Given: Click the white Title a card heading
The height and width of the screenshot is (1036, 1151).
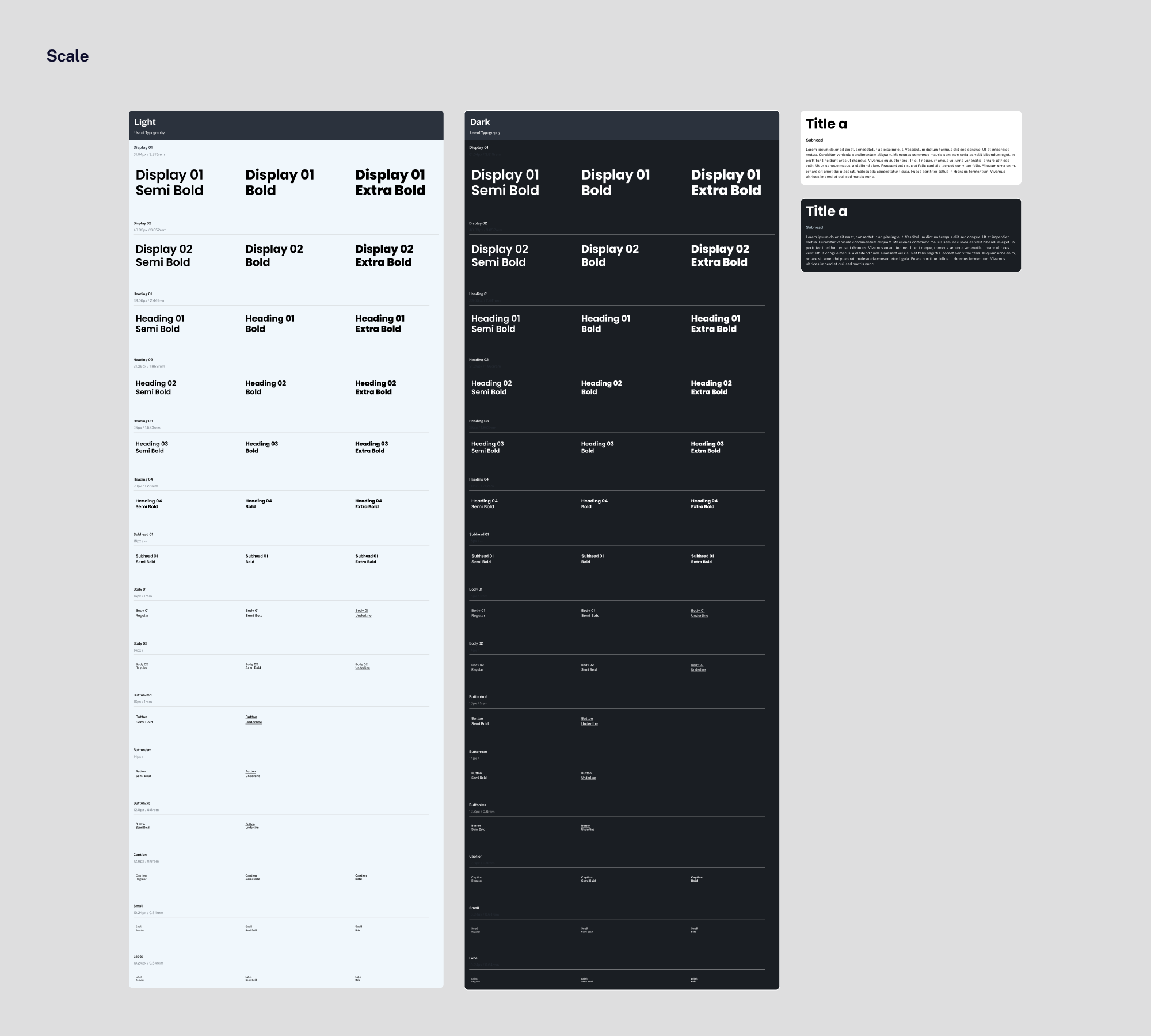Looking at the screenshot, I should tap(826, 124).
